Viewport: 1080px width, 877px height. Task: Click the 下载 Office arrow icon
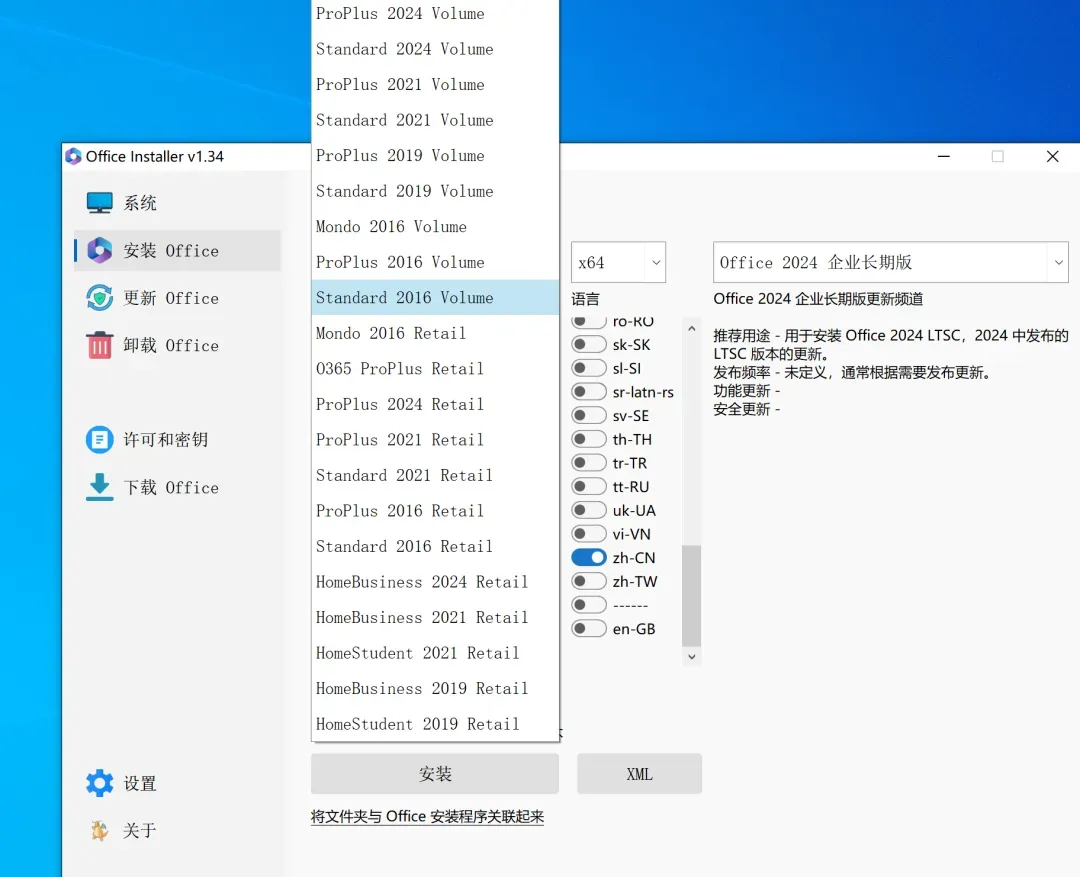[100, 487]
